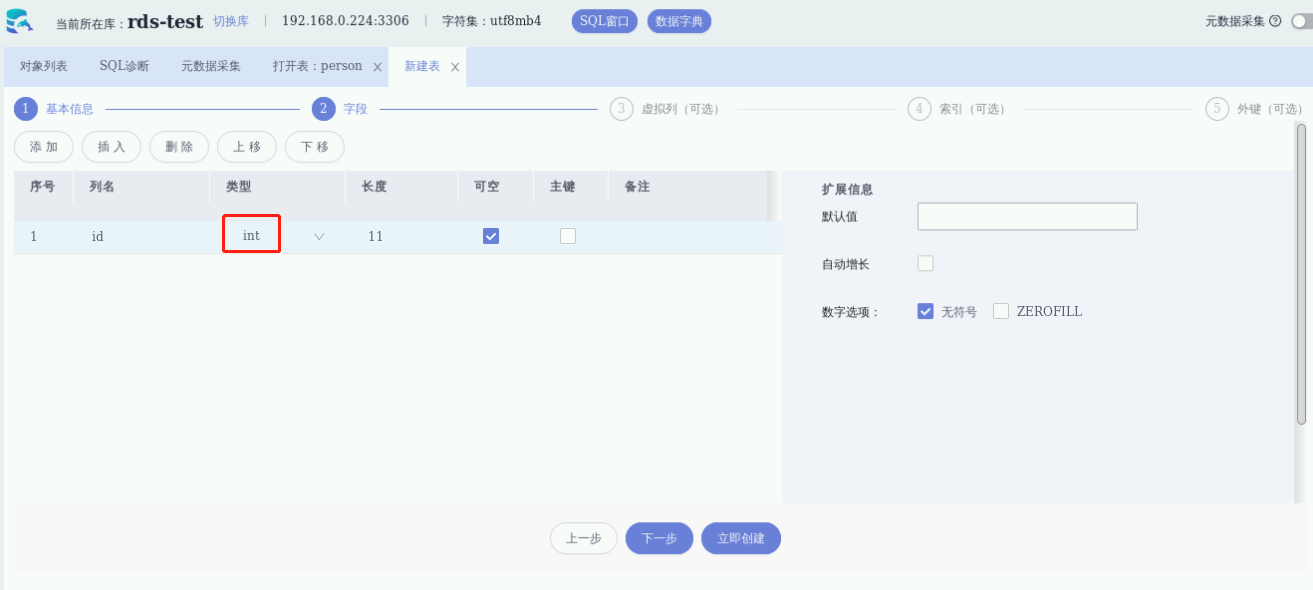Screen dimensions: 1313x590
Task: Check the 主键 checkbox for id
Action: tap(568, 236)
